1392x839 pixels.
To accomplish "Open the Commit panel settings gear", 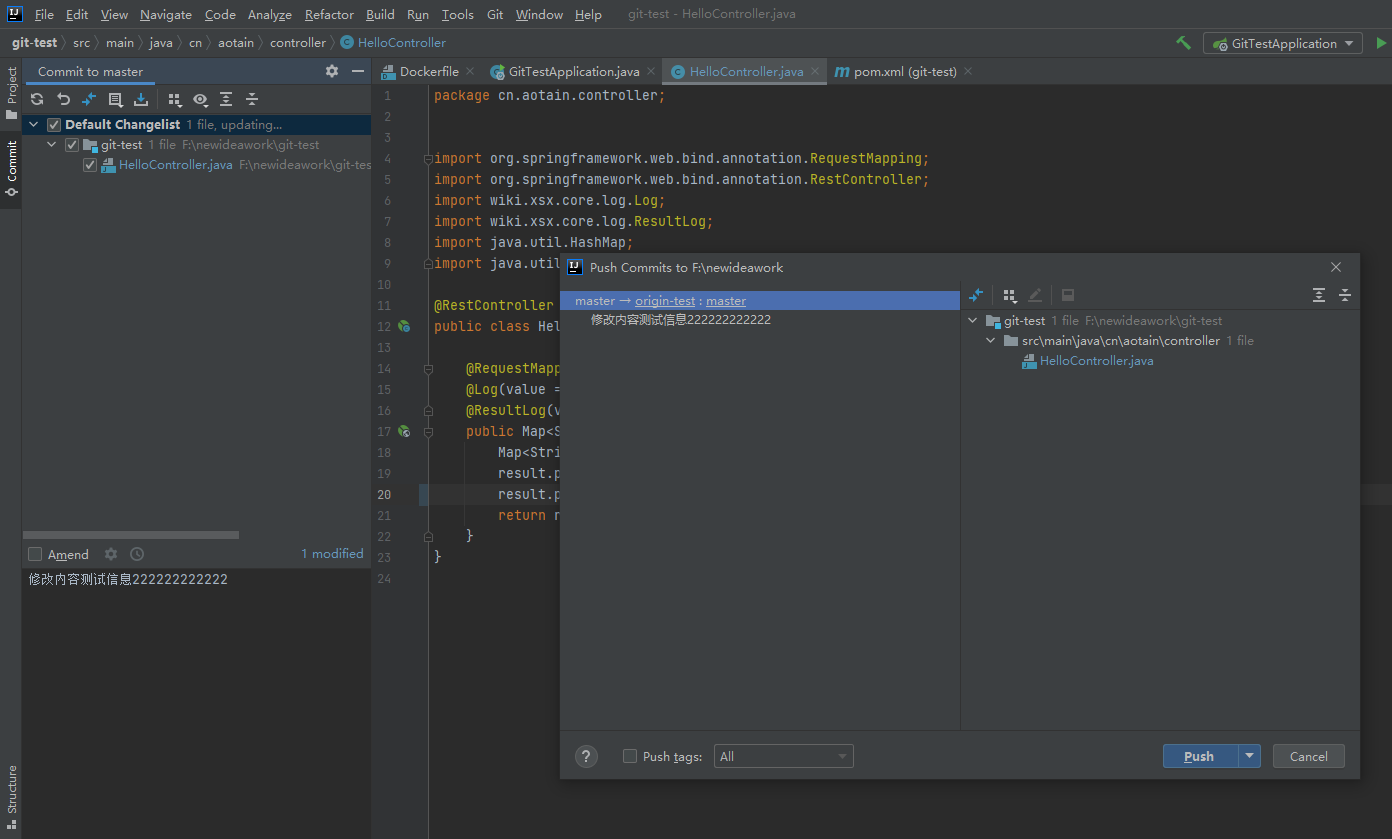I will coord(332,71).
